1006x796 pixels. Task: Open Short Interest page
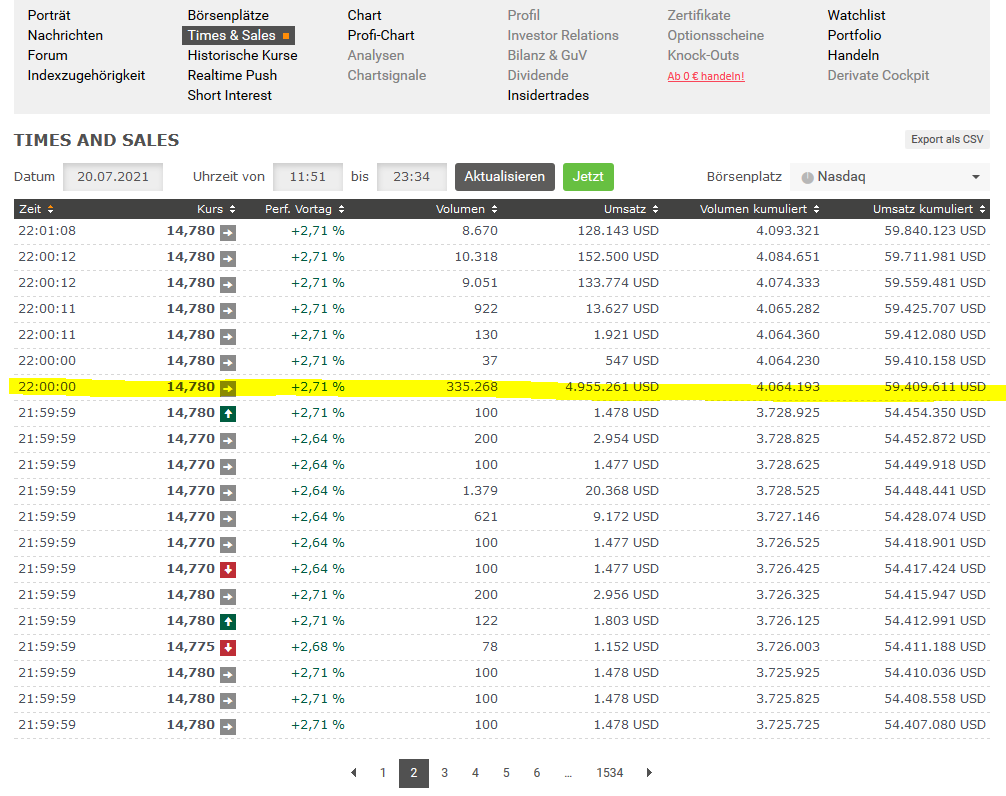(230, 95)
